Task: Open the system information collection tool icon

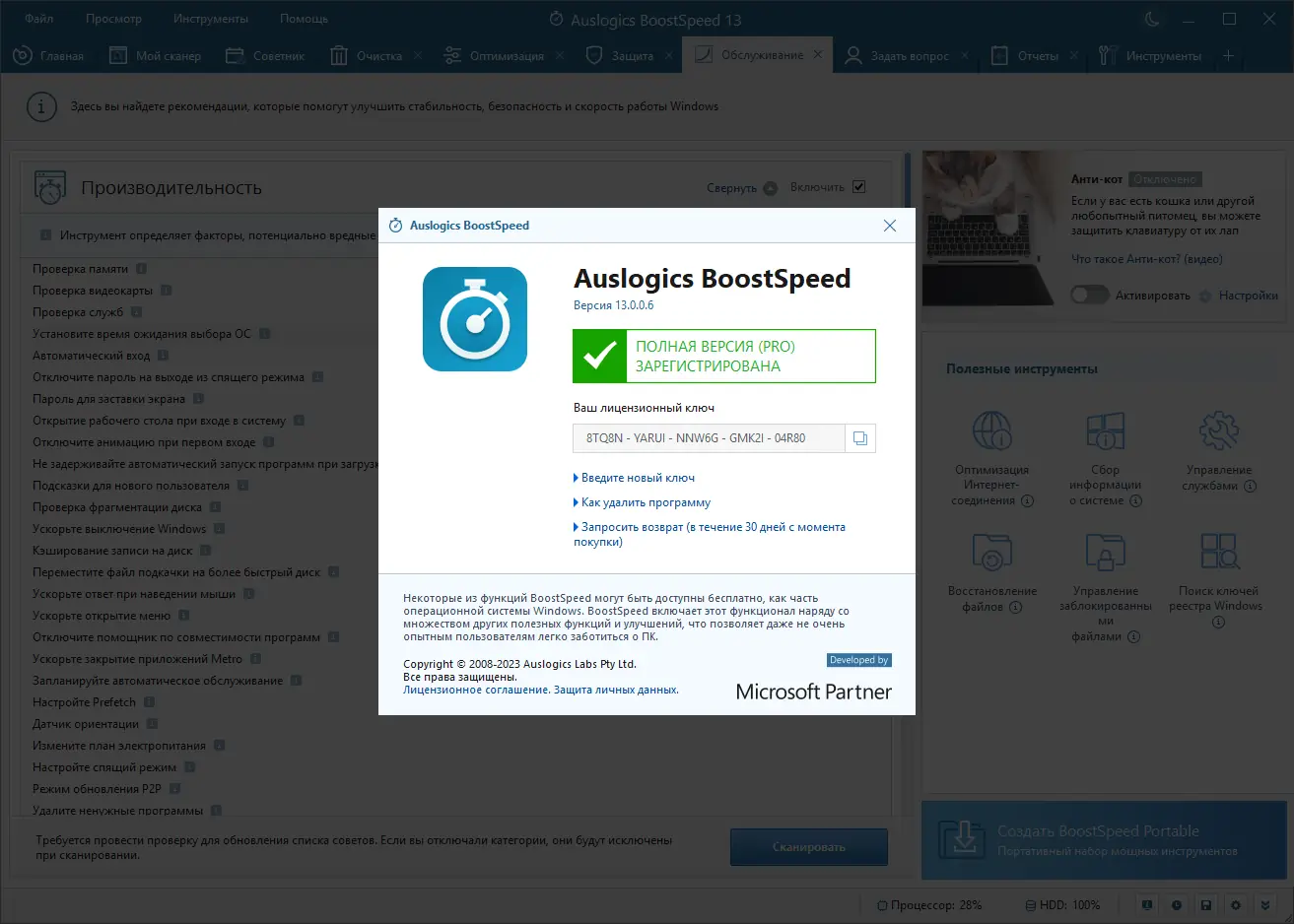Action: click(x=1106, y=431)
